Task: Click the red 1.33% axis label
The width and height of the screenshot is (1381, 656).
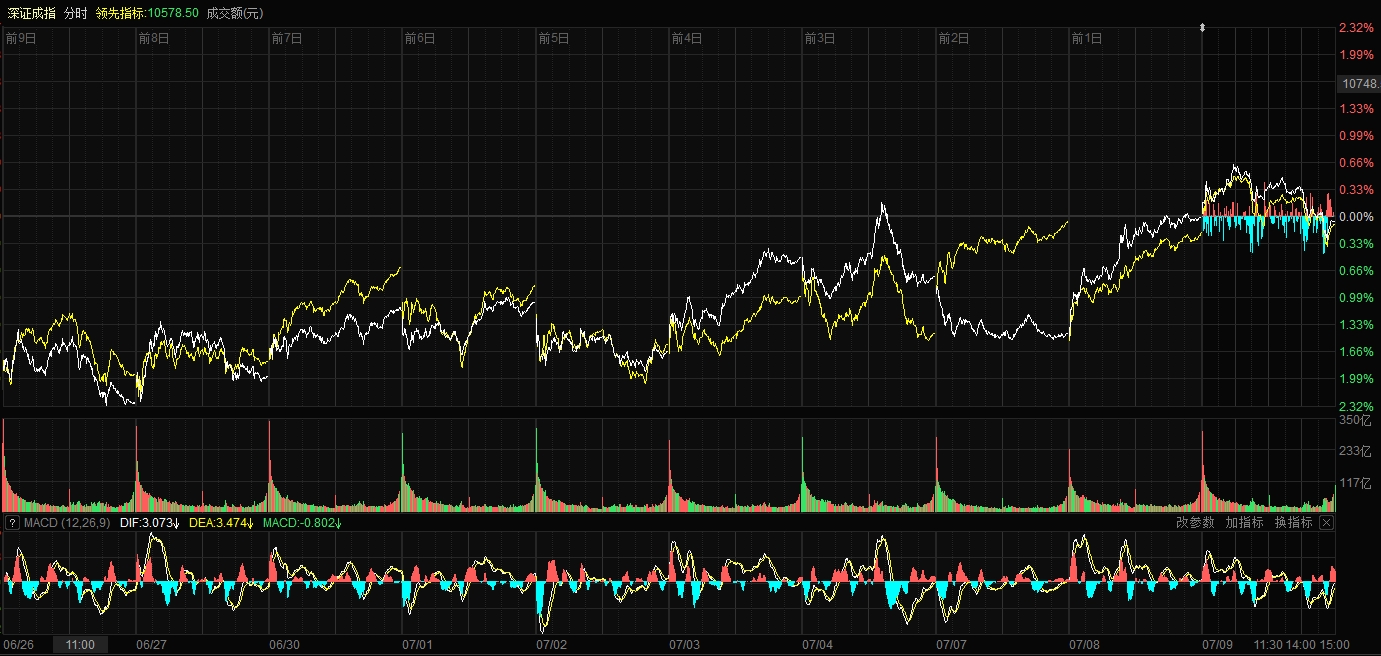Action: 1356,108
